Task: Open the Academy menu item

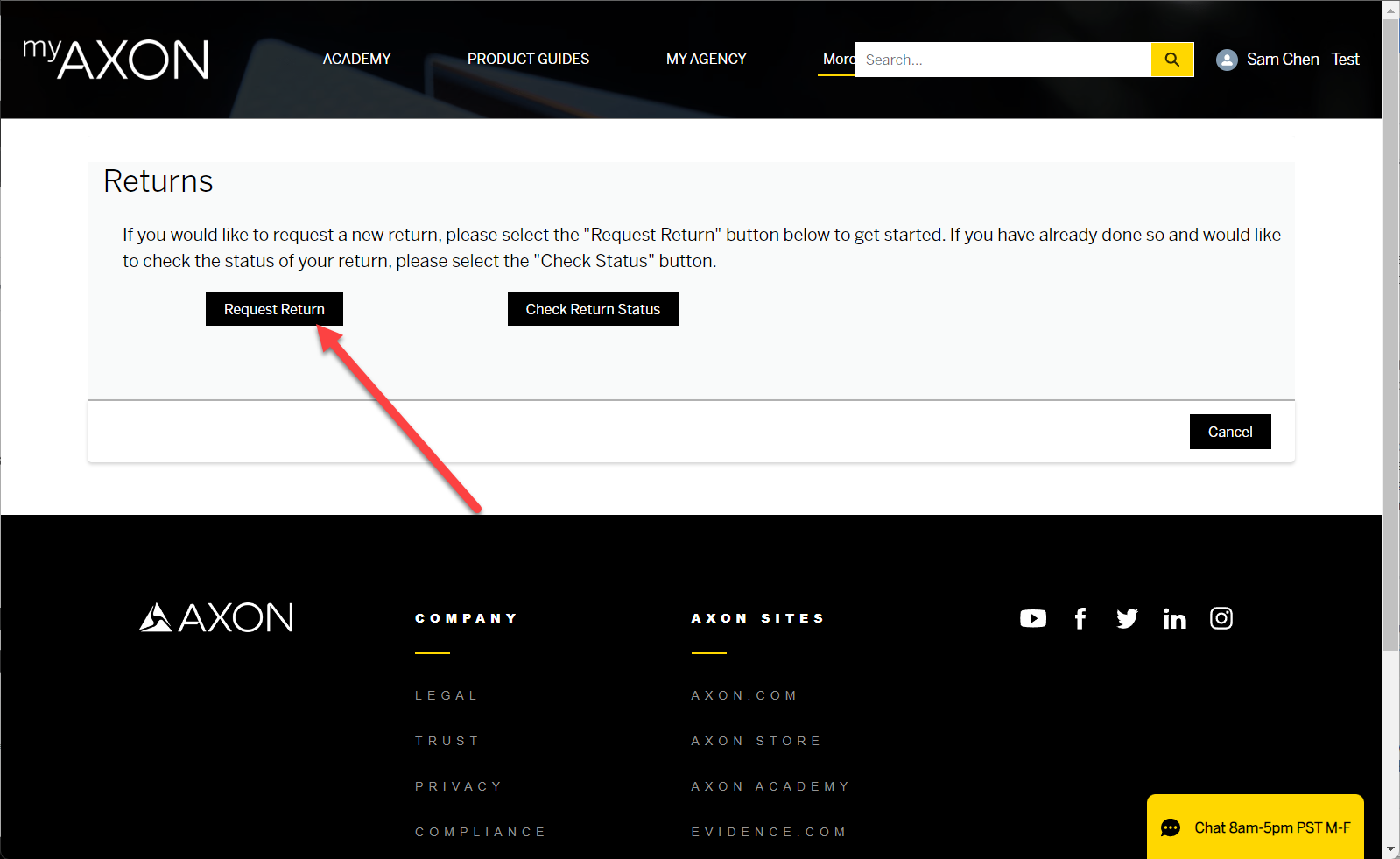Action: 356,59
